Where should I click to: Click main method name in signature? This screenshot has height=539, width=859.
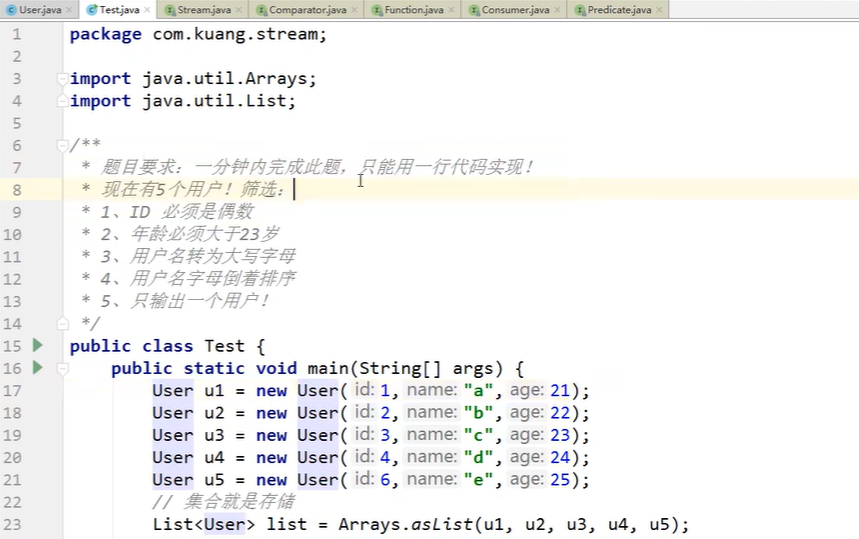pyautogui.click(x=328, y=368)
